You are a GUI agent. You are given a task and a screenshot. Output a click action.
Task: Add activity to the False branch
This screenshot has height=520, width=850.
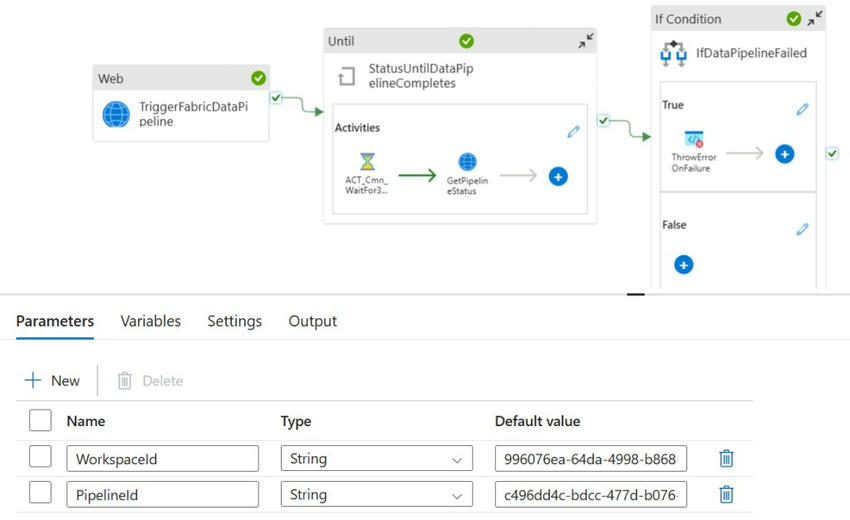pos(683,265)
